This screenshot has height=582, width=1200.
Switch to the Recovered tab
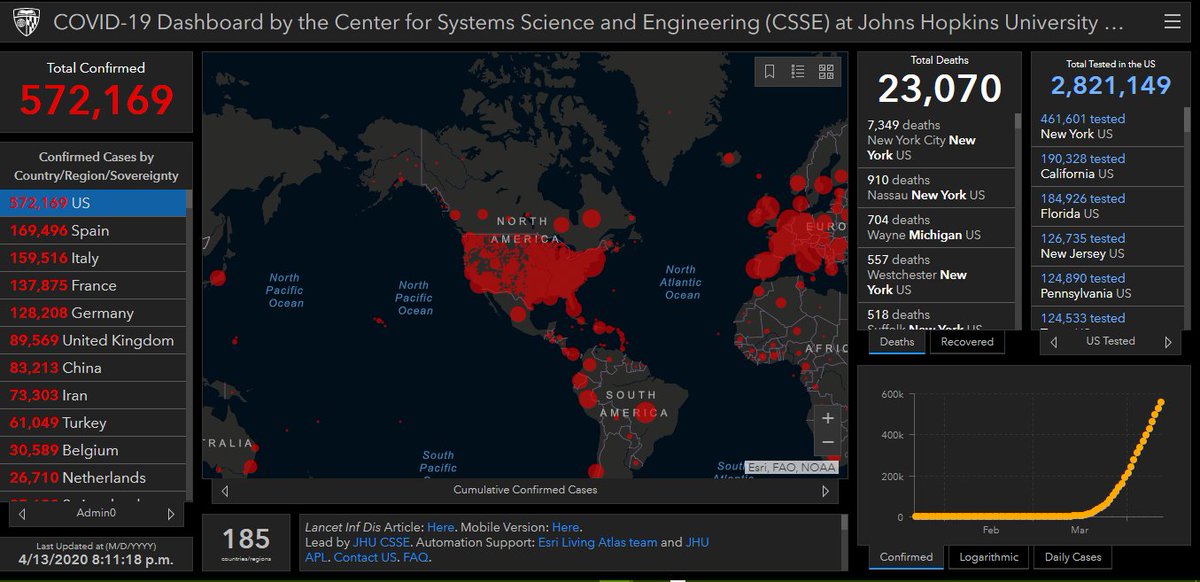pos(967,342)
